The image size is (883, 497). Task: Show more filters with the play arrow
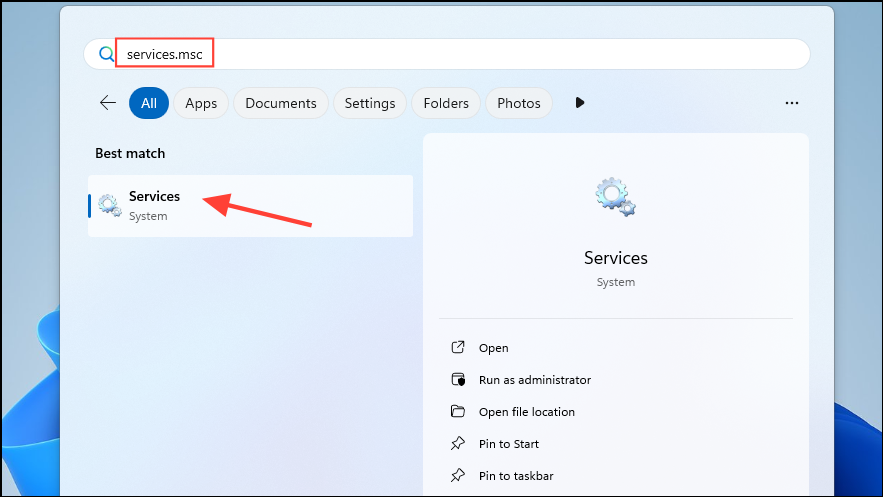pos(579,102)
